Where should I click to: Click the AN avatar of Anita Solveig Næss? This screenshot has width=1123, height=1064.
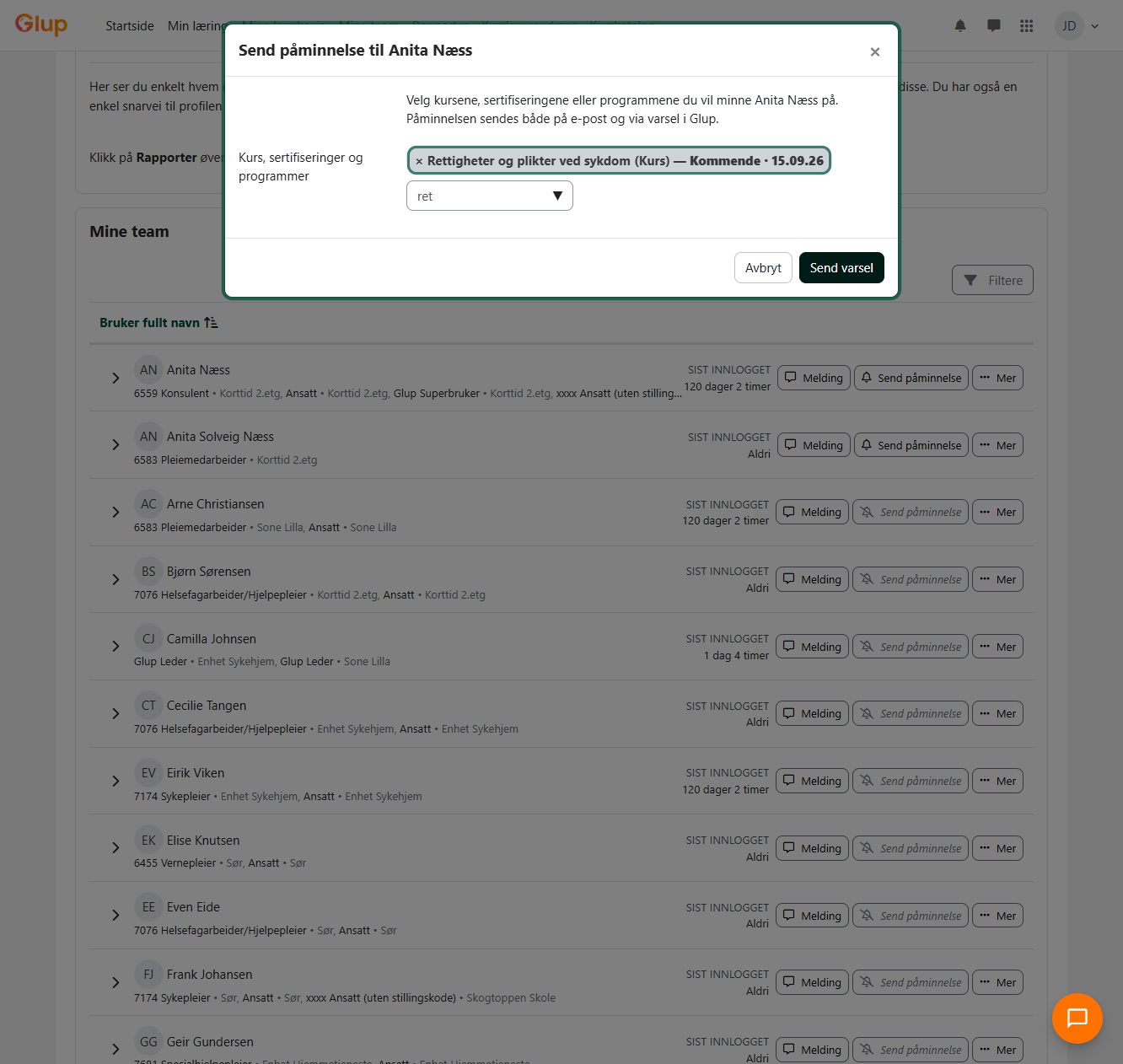pos(148,437)
